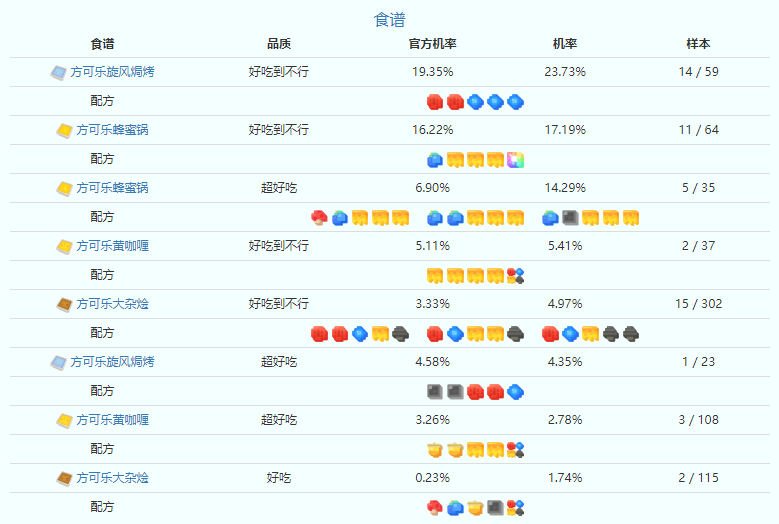Click the blue berry ingredient in the 0.23% recipe
Image resolution: width=779 pixels, height=524 pixels.
(455, 508)
